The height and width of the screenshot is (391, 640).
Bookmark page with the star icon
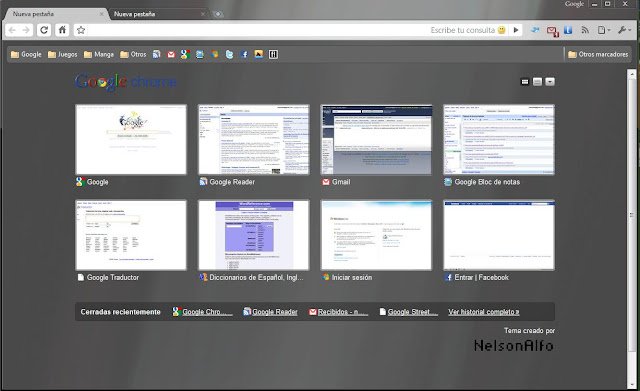(81, 30)
